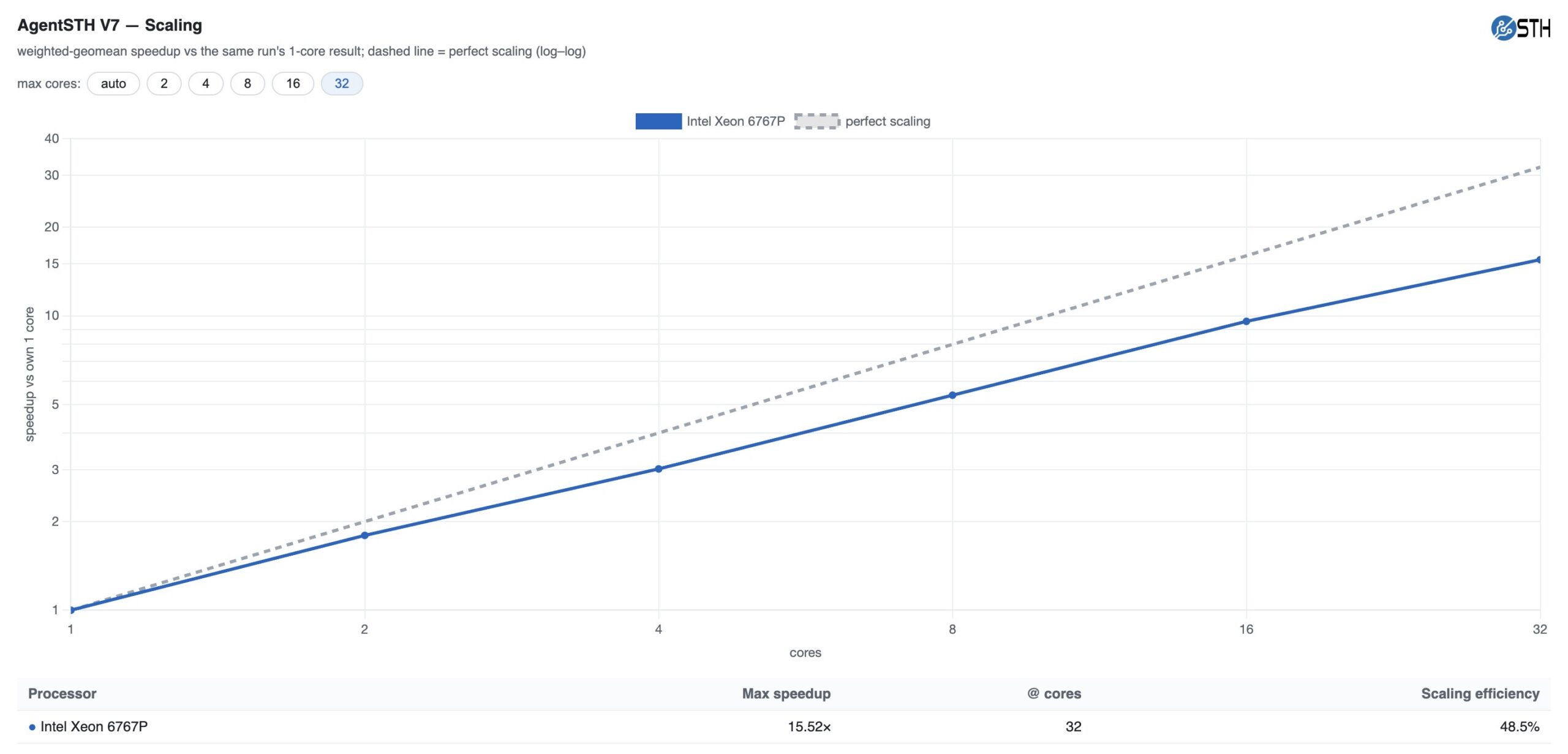Screen dimensions: 1568x754
Task: Set max cores to 2
Action: pos(164,84)
